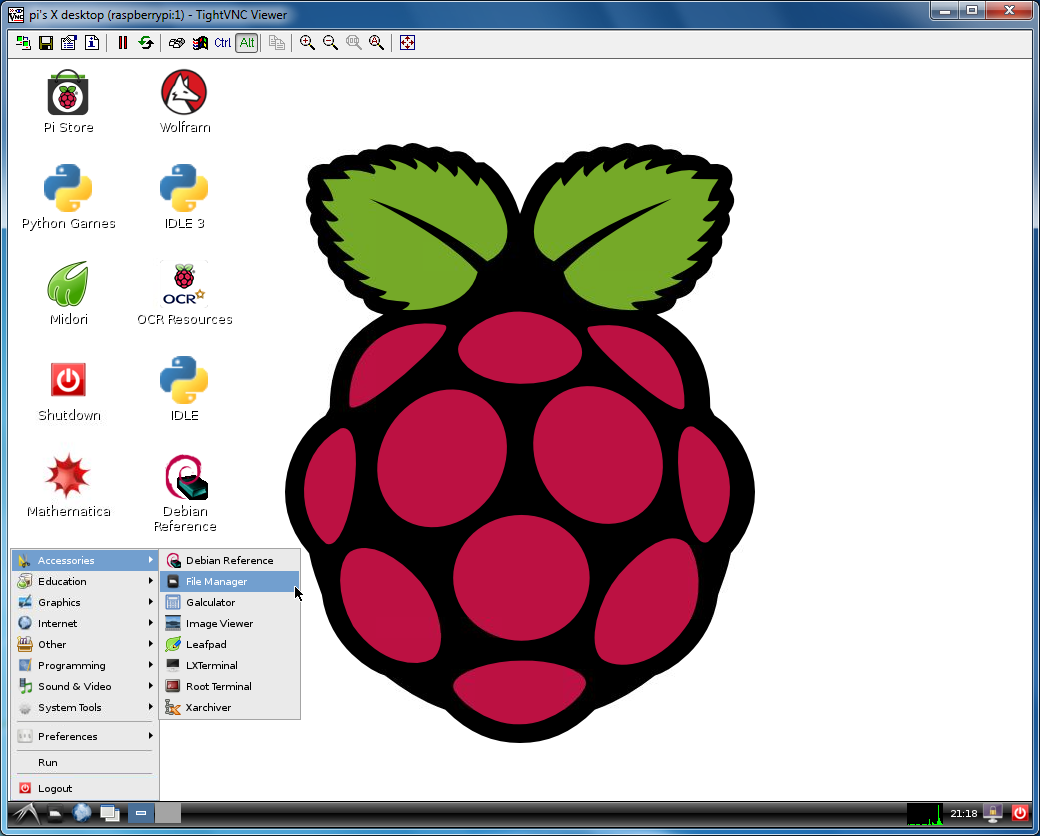Viewport: 1040px width, 836px height.
Task: Open the Pi Store desktop icon
Action: pos(68,102)
